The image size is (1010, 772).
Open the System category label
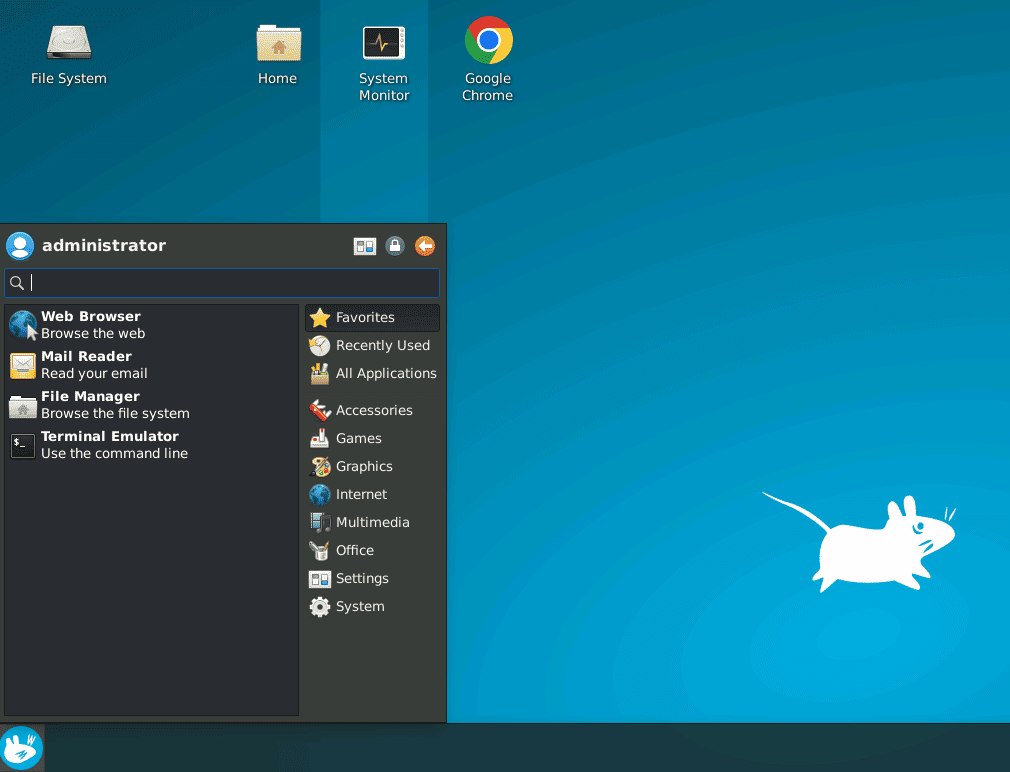point(360,607)
